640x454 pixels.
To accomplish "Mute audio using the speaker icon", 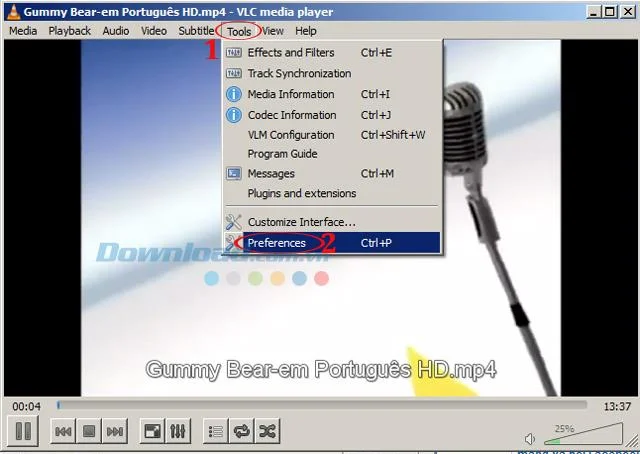I will click(530, 439).
